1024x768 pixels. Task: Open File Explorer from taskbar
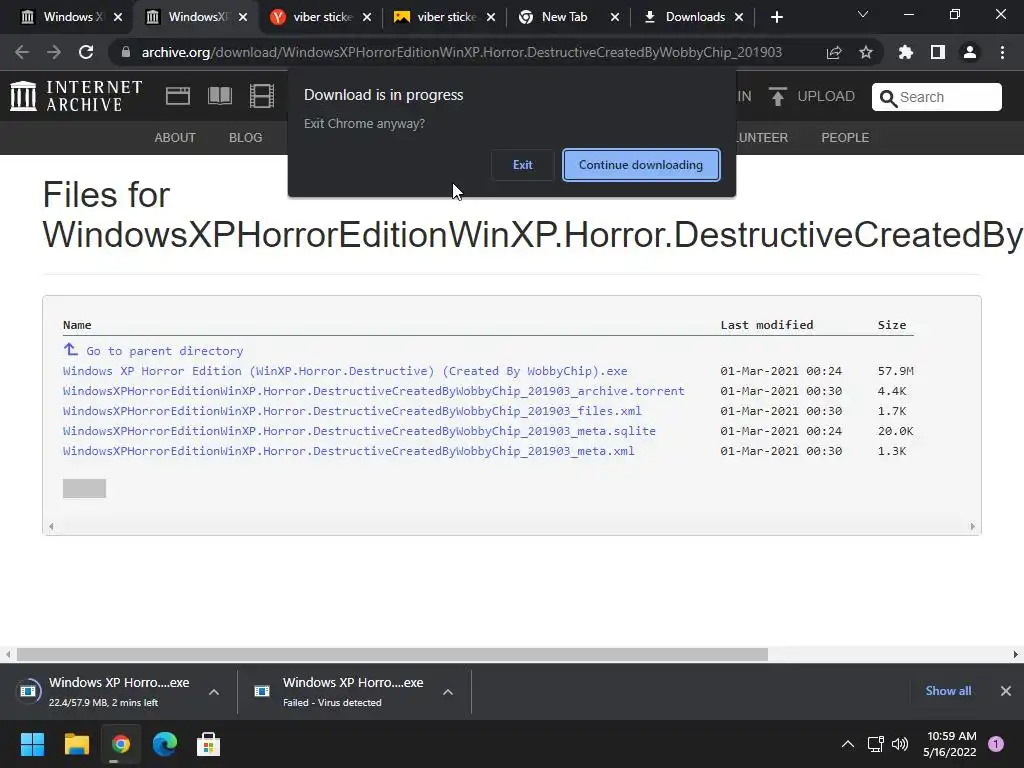76,744
